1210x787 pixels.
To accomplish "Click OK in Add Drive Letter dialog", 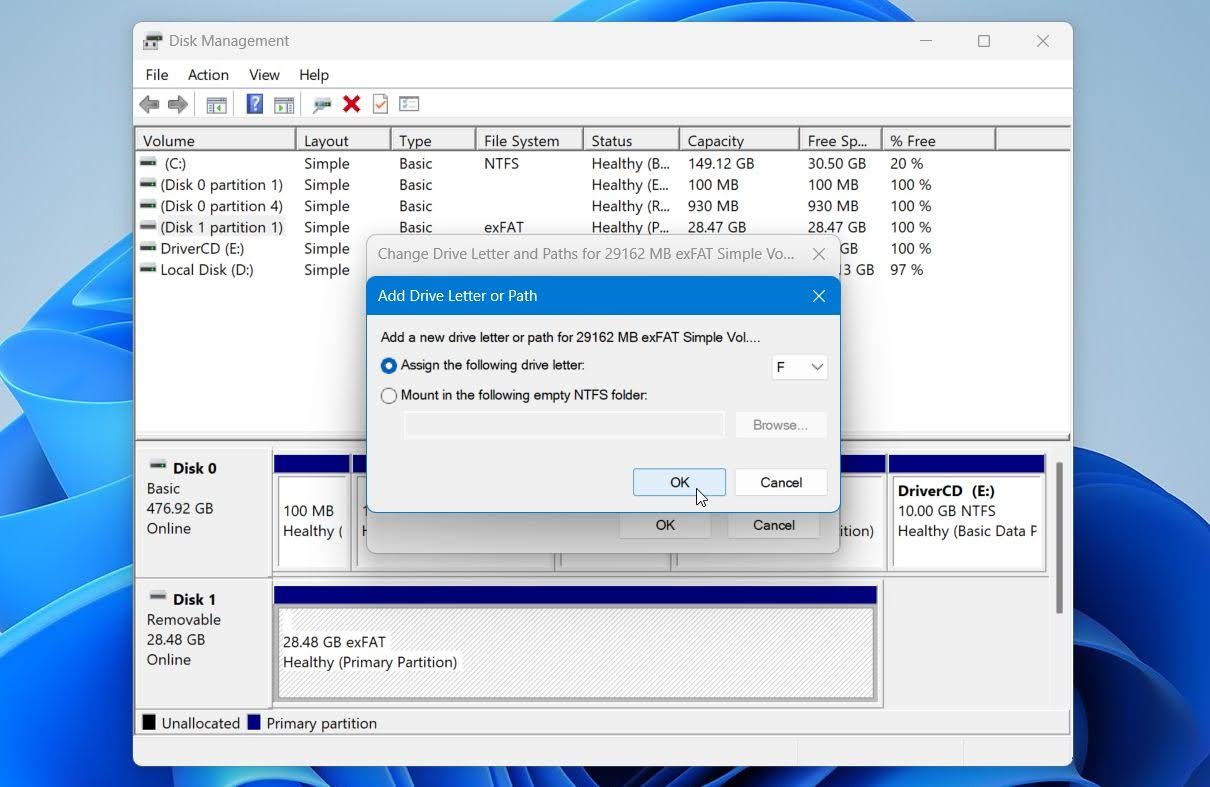I will point(679,482).
